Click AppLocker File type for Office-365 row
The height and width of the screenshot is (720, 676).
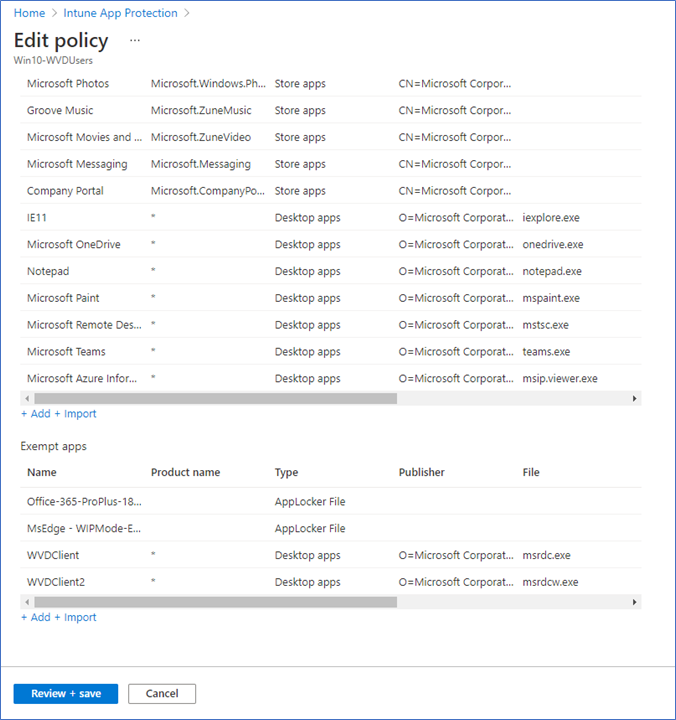point(310,501)
